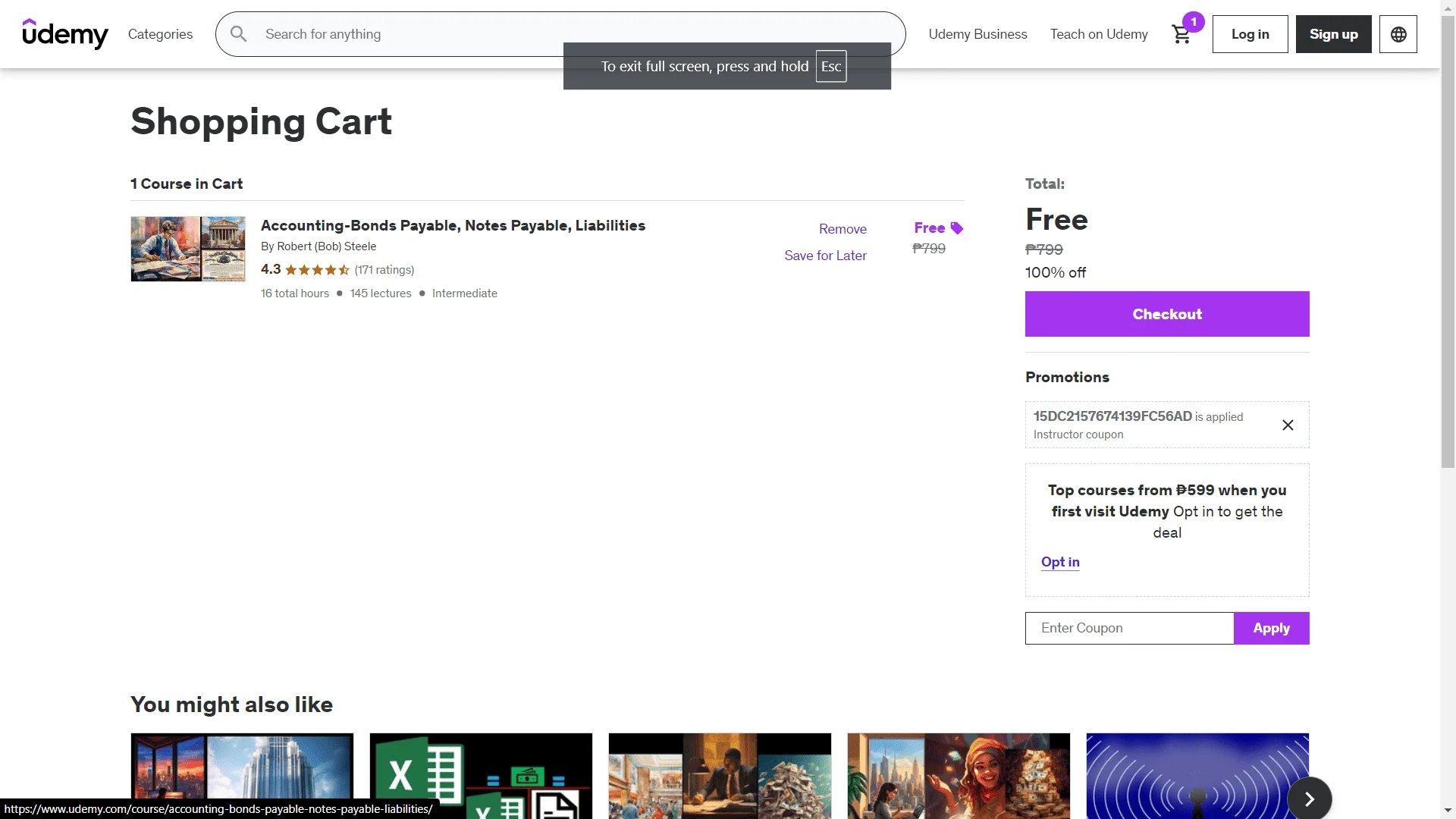1456x819 pixels.
Task: Open Teach on Udemy link
Action: (x=1099, y=34)
